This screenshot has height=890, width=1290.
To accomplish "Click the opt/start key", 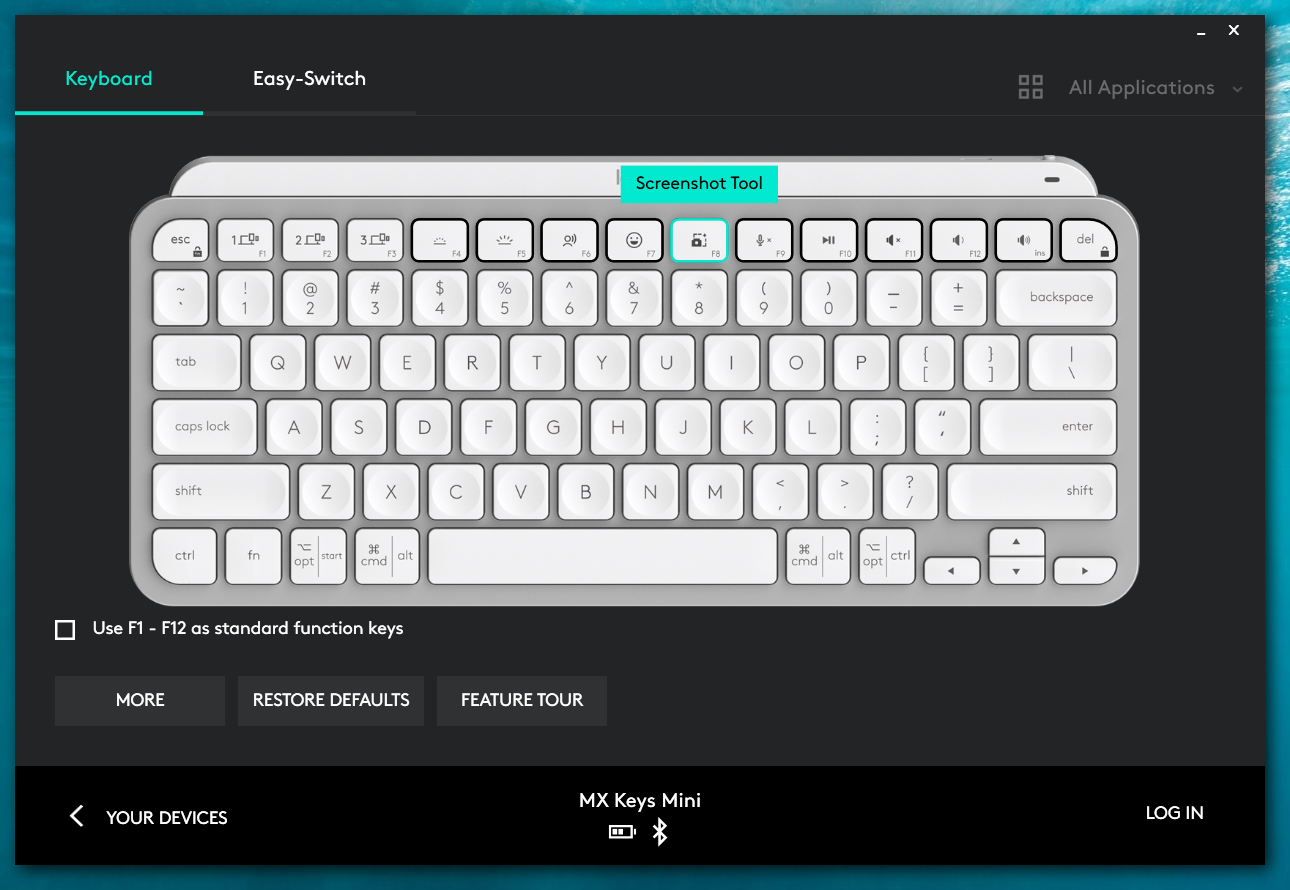I will tap(318, 556).
